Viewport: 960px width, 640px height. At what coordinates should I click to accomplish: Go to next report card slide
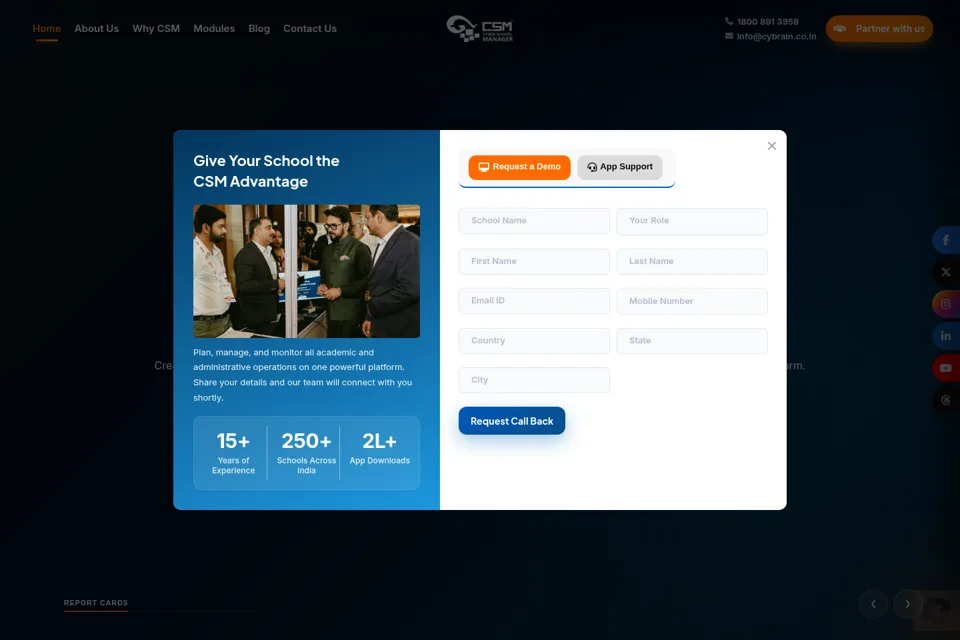pos(908,604)
